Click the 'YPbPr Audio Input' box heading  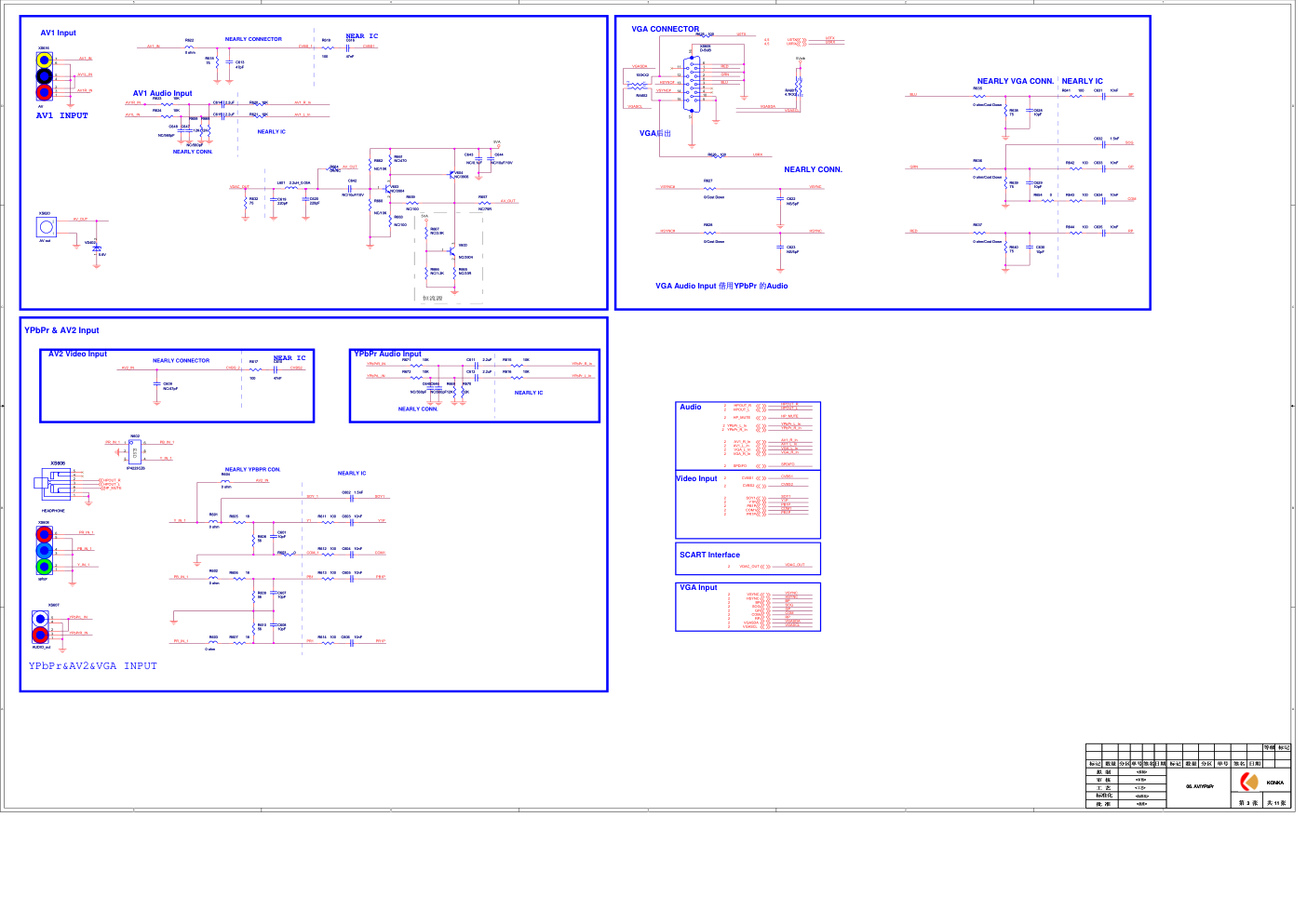click(x=387, y=354)
